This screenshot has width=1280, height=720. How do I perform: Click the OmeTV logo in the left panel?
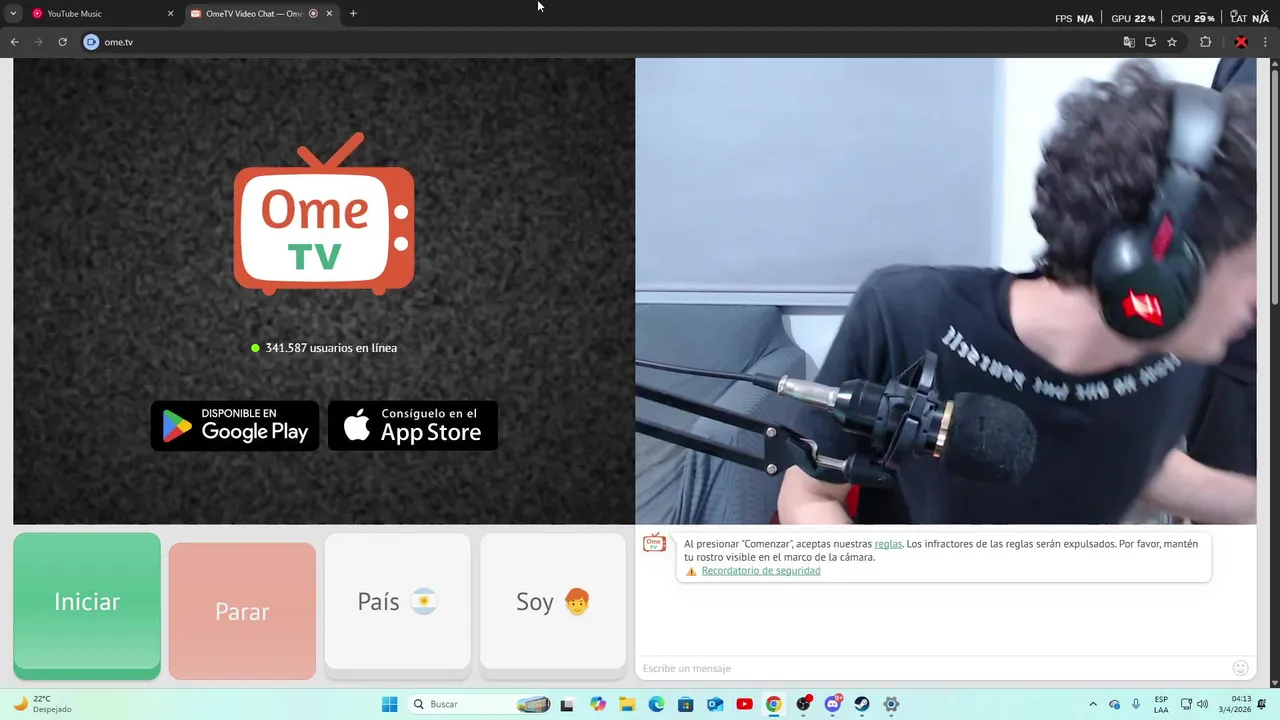pyautogui.click(x=324, y=214)
